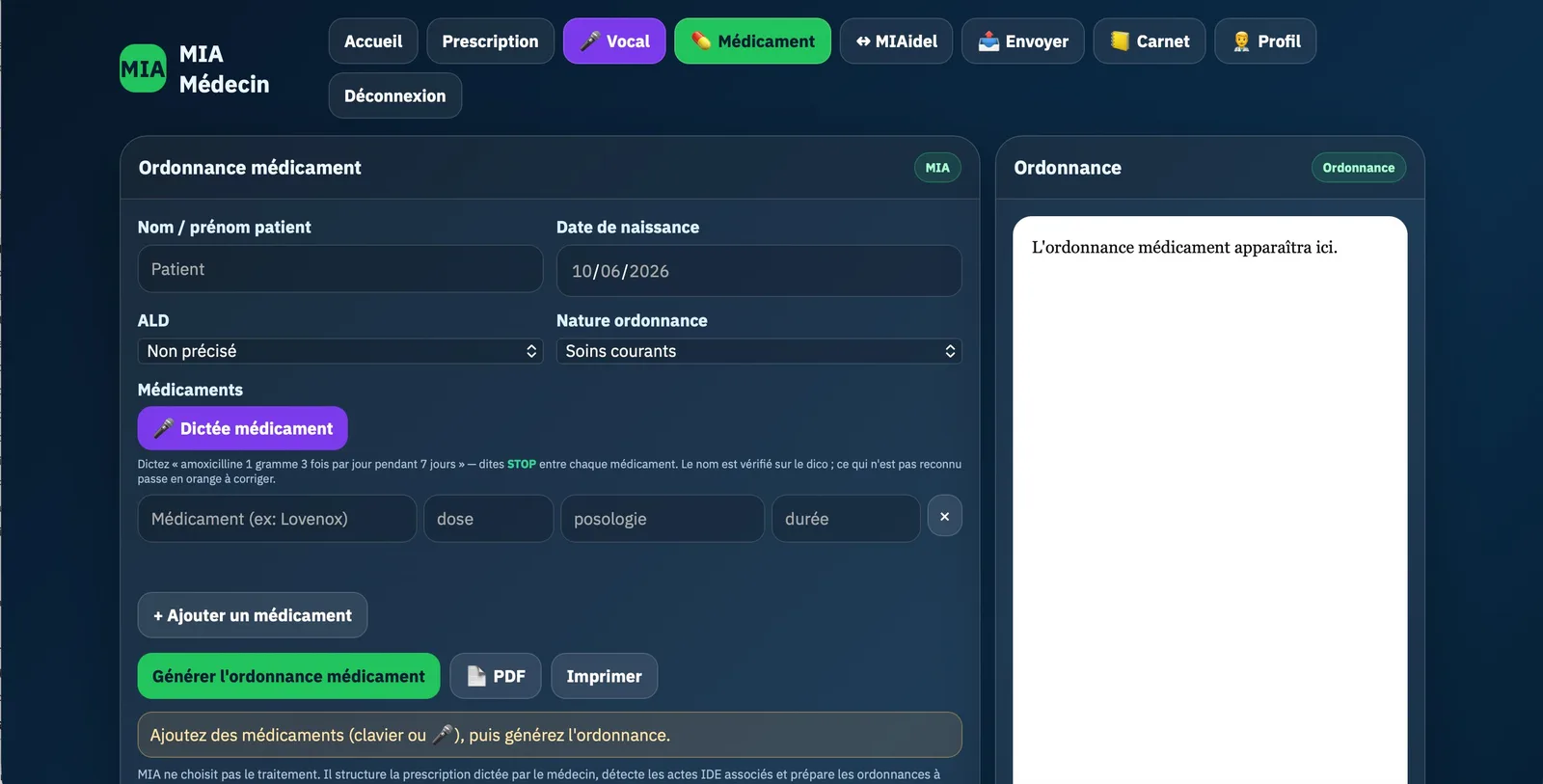Go to the Prescription tab

pyautogui.click(x=490, y=41)
